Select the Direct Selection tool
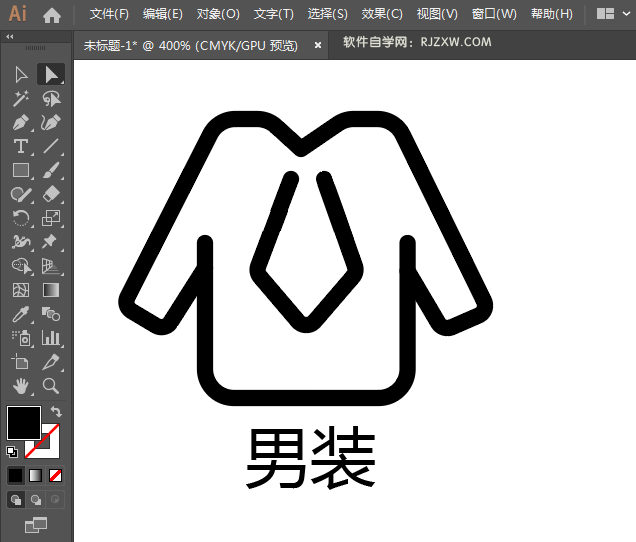The height and width of the screenshot is (542, 636). pyautogui.click(x=51, y=75)
